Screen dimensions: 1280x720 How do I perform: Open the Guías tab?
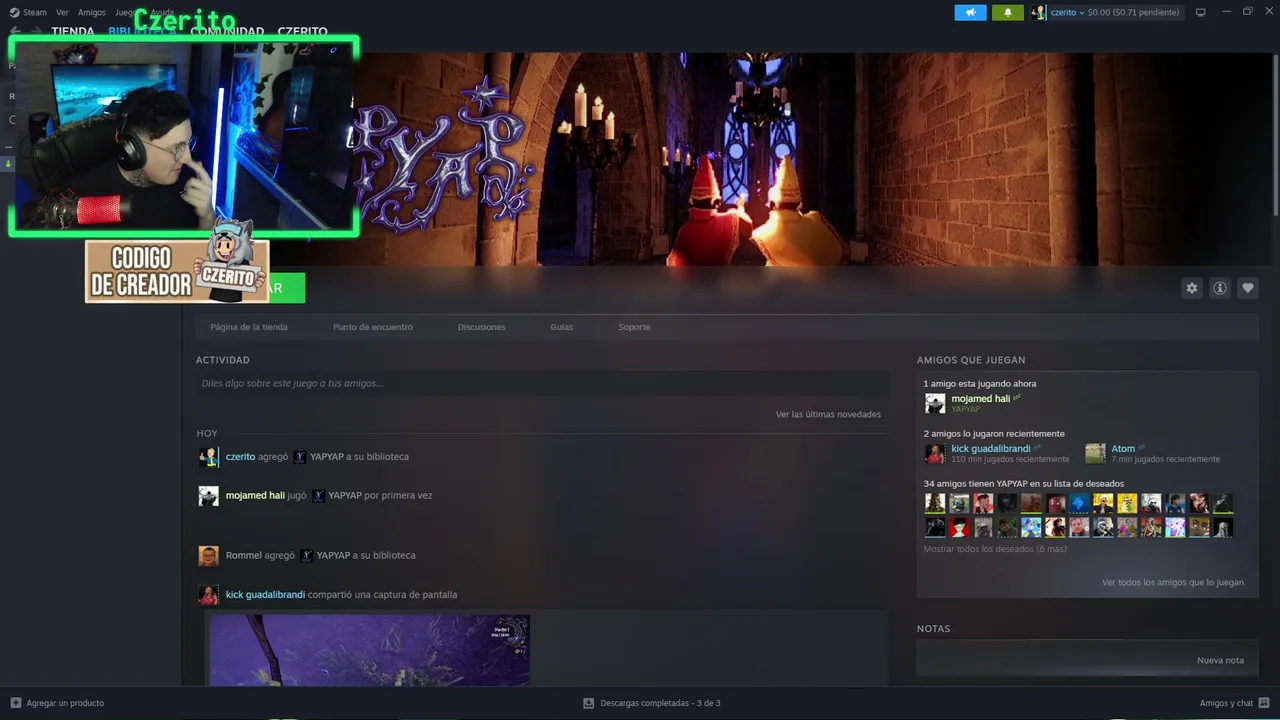click(x=562, y=327)
